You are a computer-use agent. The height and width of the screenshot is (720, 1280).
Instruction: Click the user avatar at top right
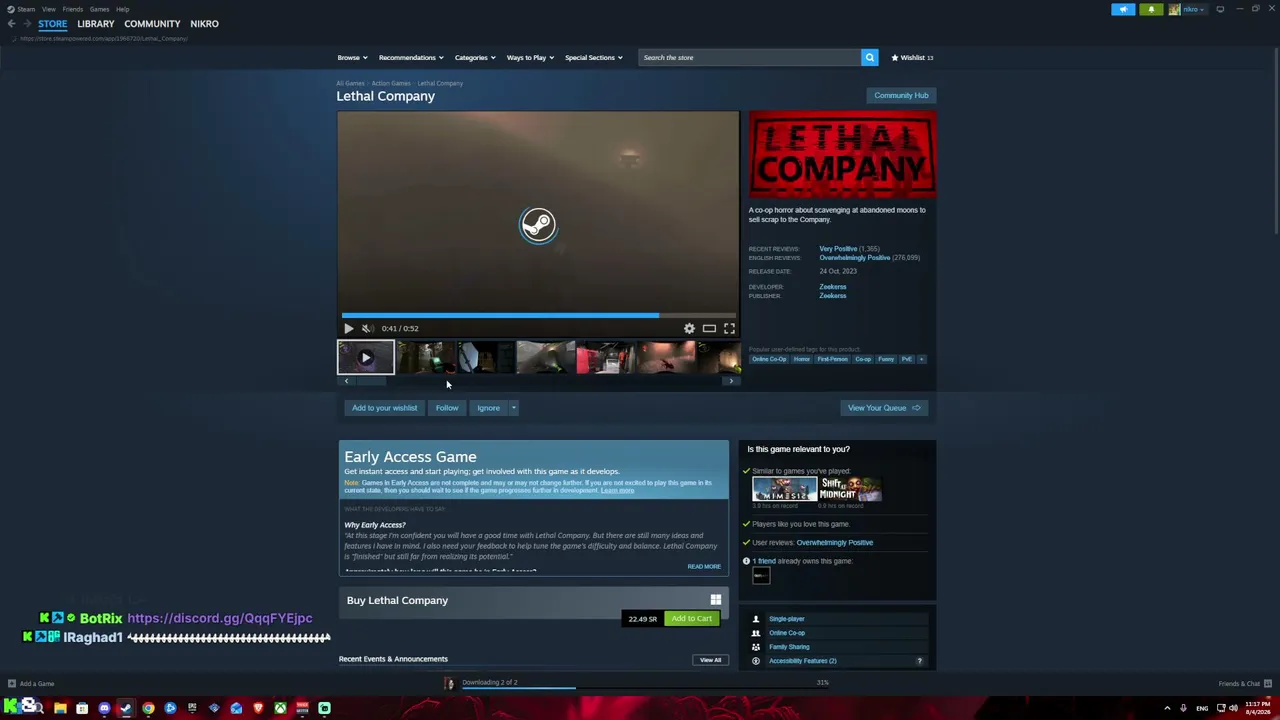[1174, 9]
